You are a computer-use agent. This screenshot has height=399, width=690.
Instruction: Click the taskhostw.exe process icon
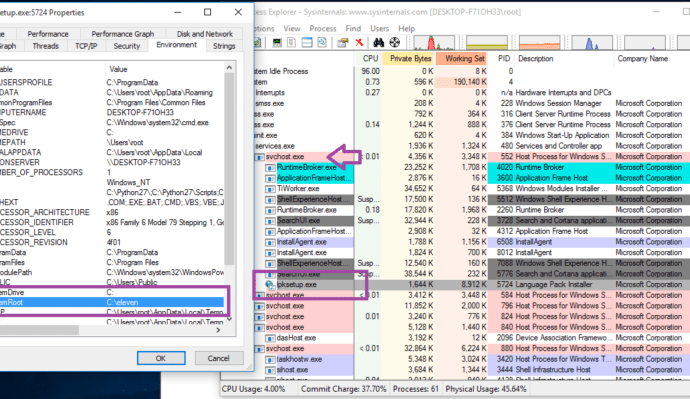coord(270,359)
